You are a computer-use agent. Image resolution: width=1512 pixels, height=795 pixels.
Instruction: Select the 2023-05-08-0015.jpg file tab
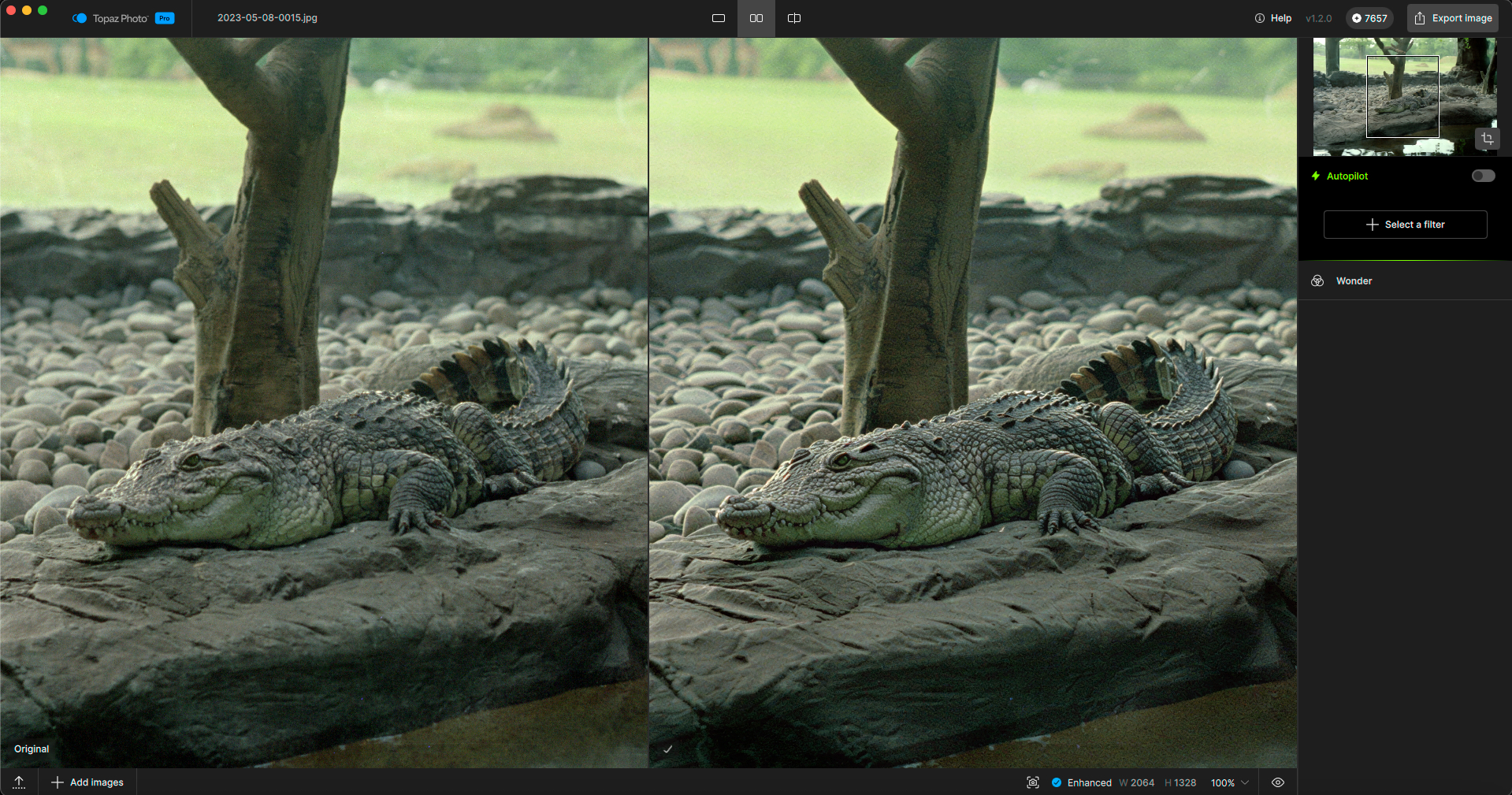coord(267,18)
